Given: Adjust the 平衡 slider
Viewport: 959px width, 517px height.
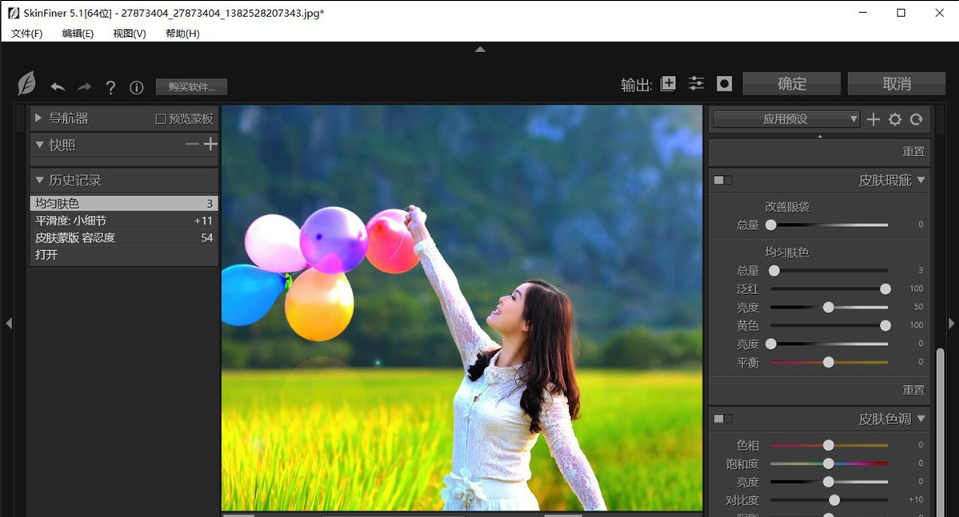Looking at the screenshot, I should [x=829, y=362].
